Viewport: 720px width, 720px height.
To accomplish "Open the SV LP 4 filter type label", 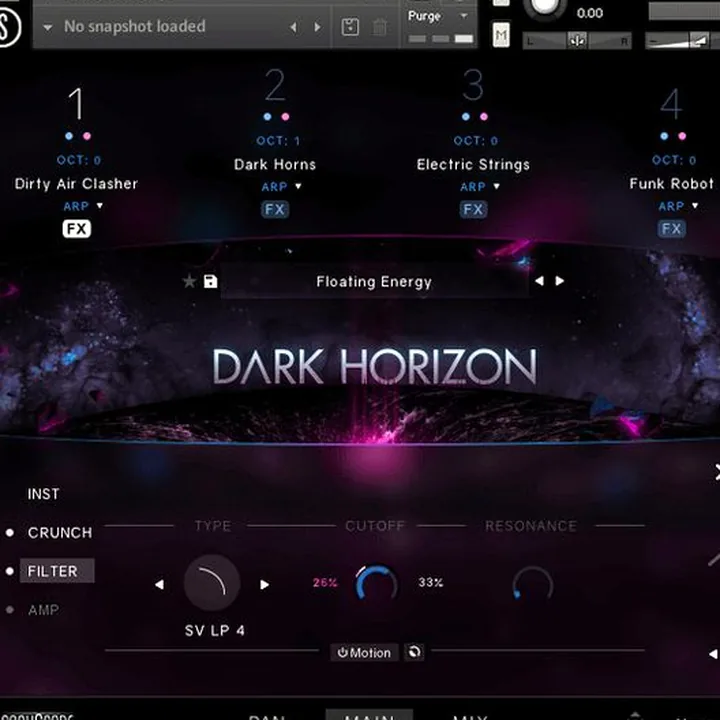I will click(214, 630).
